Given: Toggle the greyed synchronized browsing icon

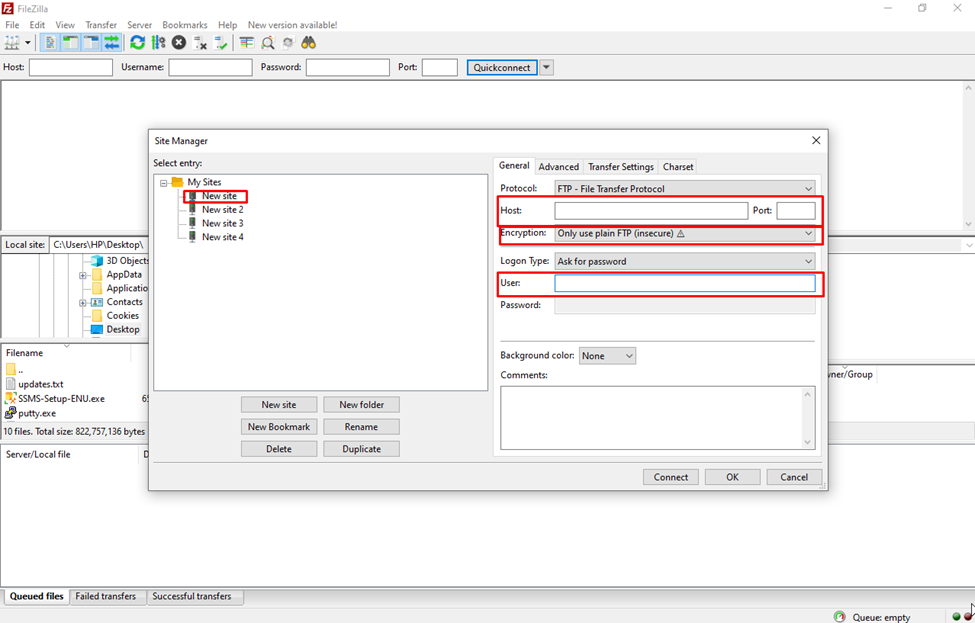Looking at the screenshot, I should click(288, 43).
